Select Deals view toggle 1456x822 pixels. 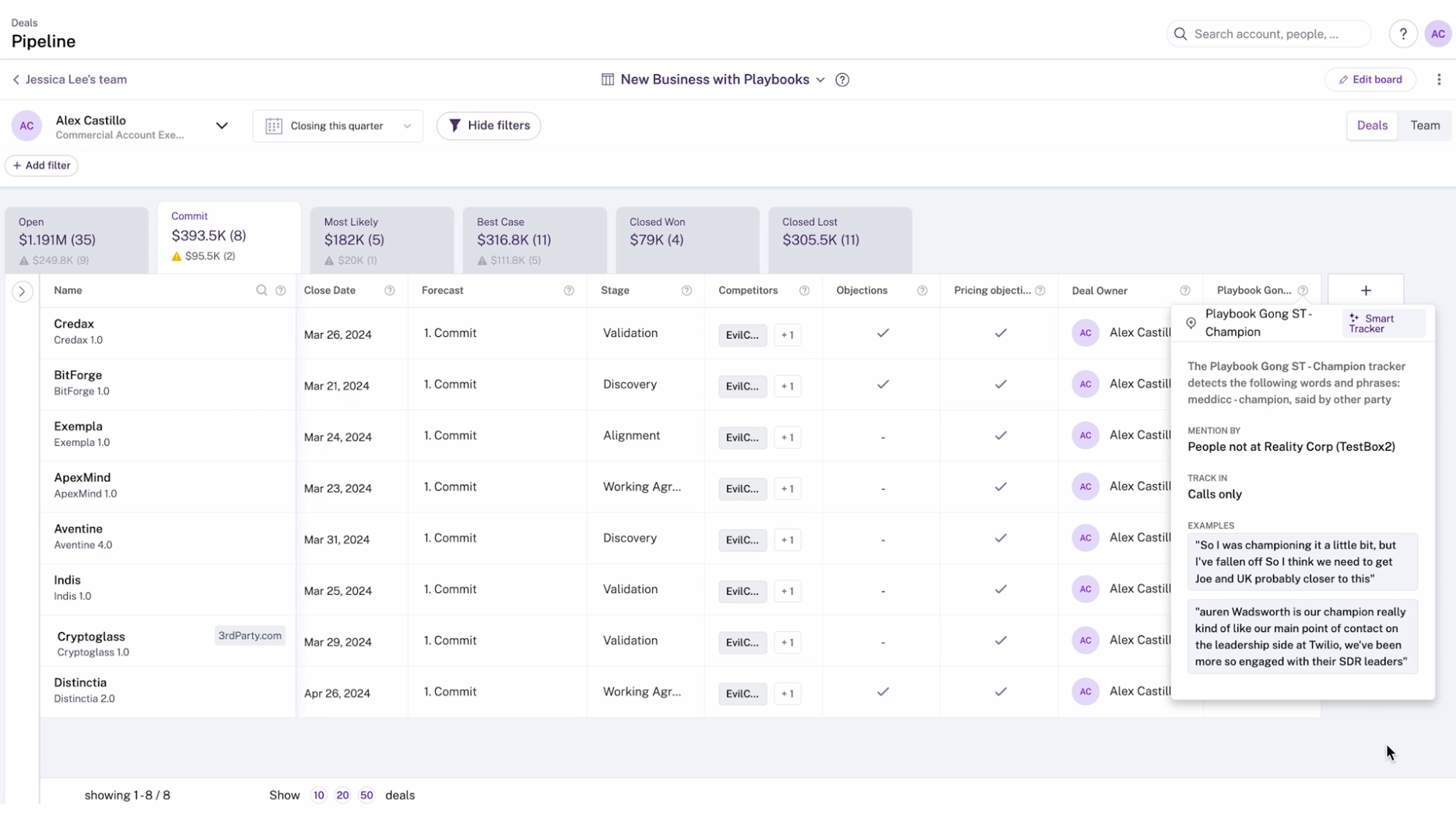pyautogui.click(x=1372, y=125)
